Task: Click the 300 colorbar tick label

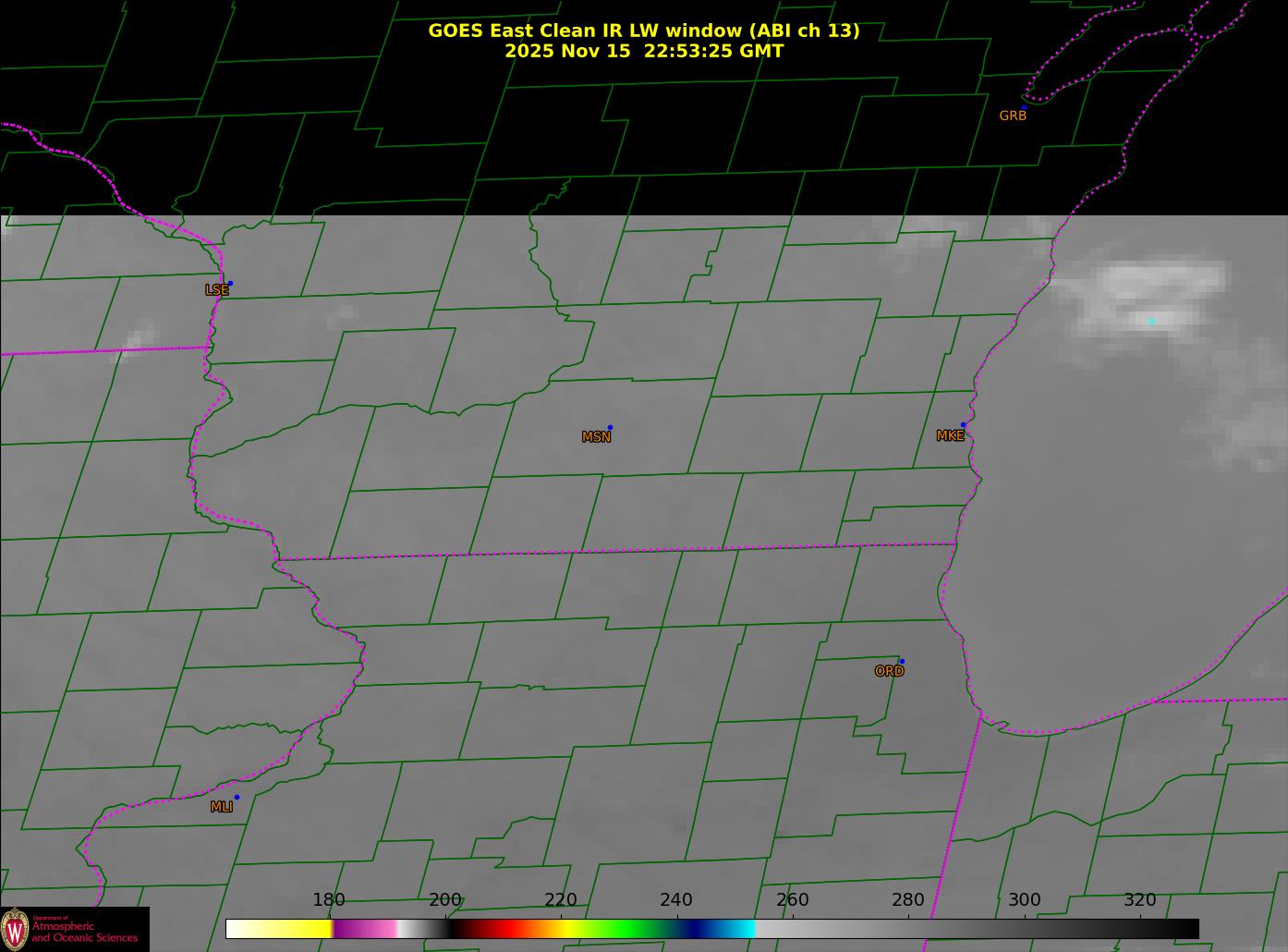Action: (1024, 900)
